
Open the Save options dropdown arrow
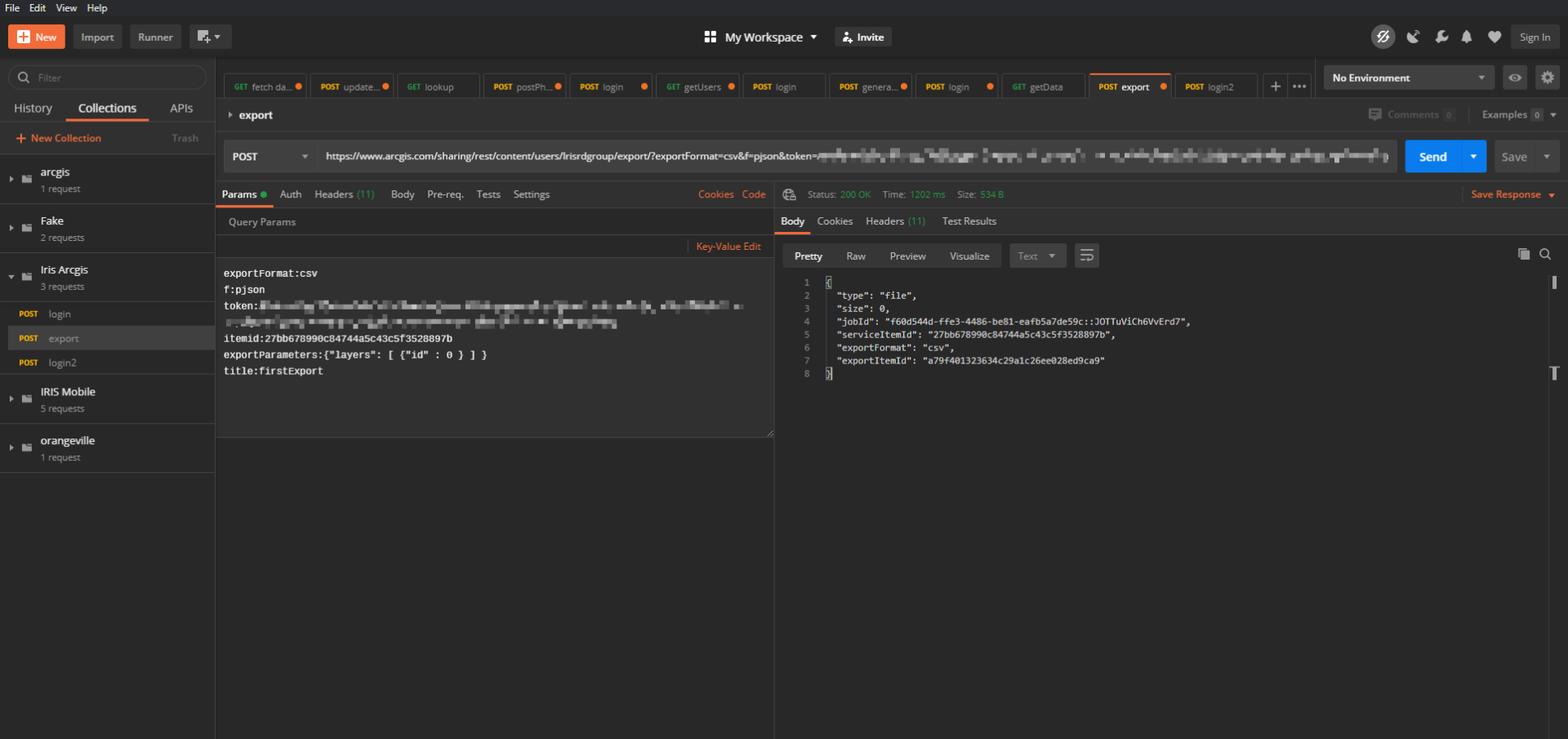tap(1547, 157)
